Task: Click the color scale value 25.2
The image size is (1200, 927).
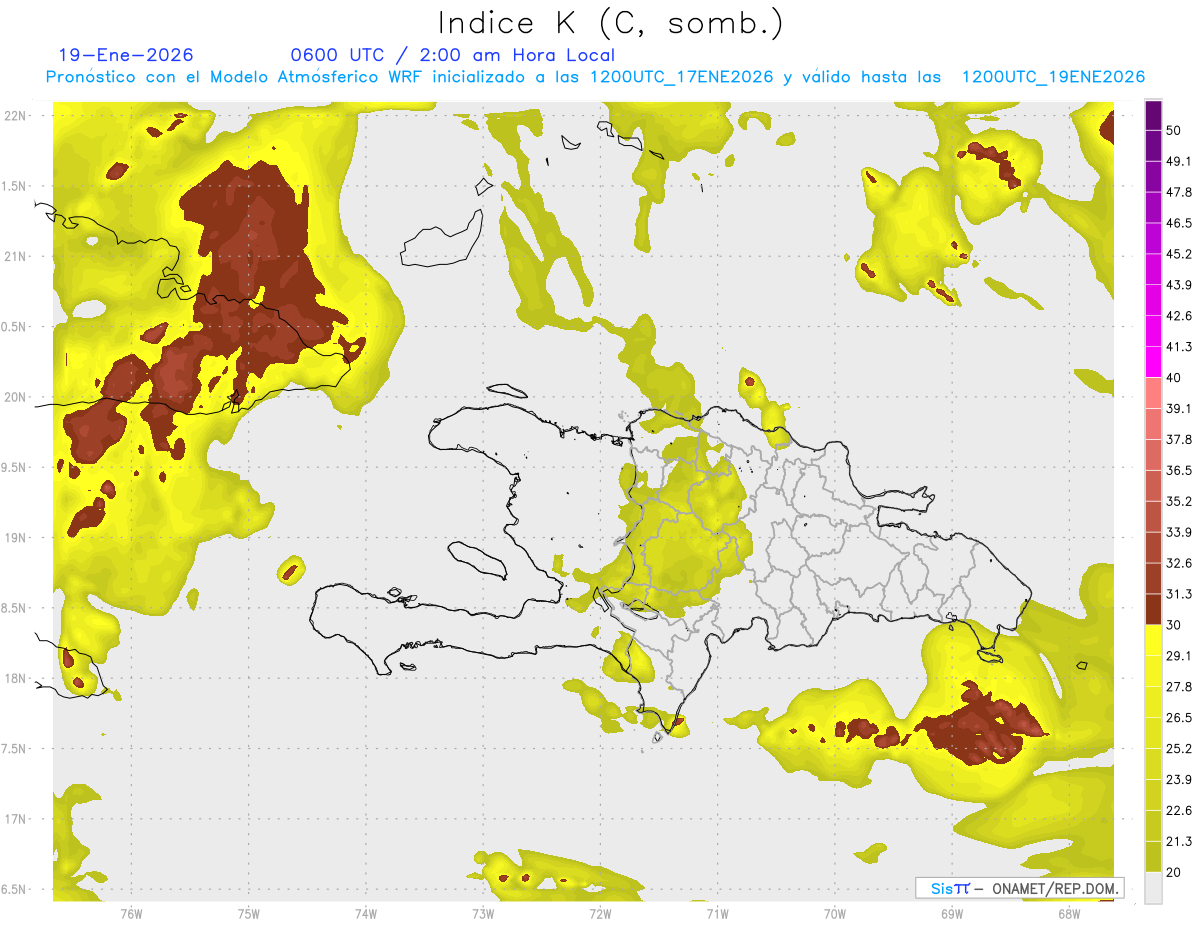Action: (1179, 748)
